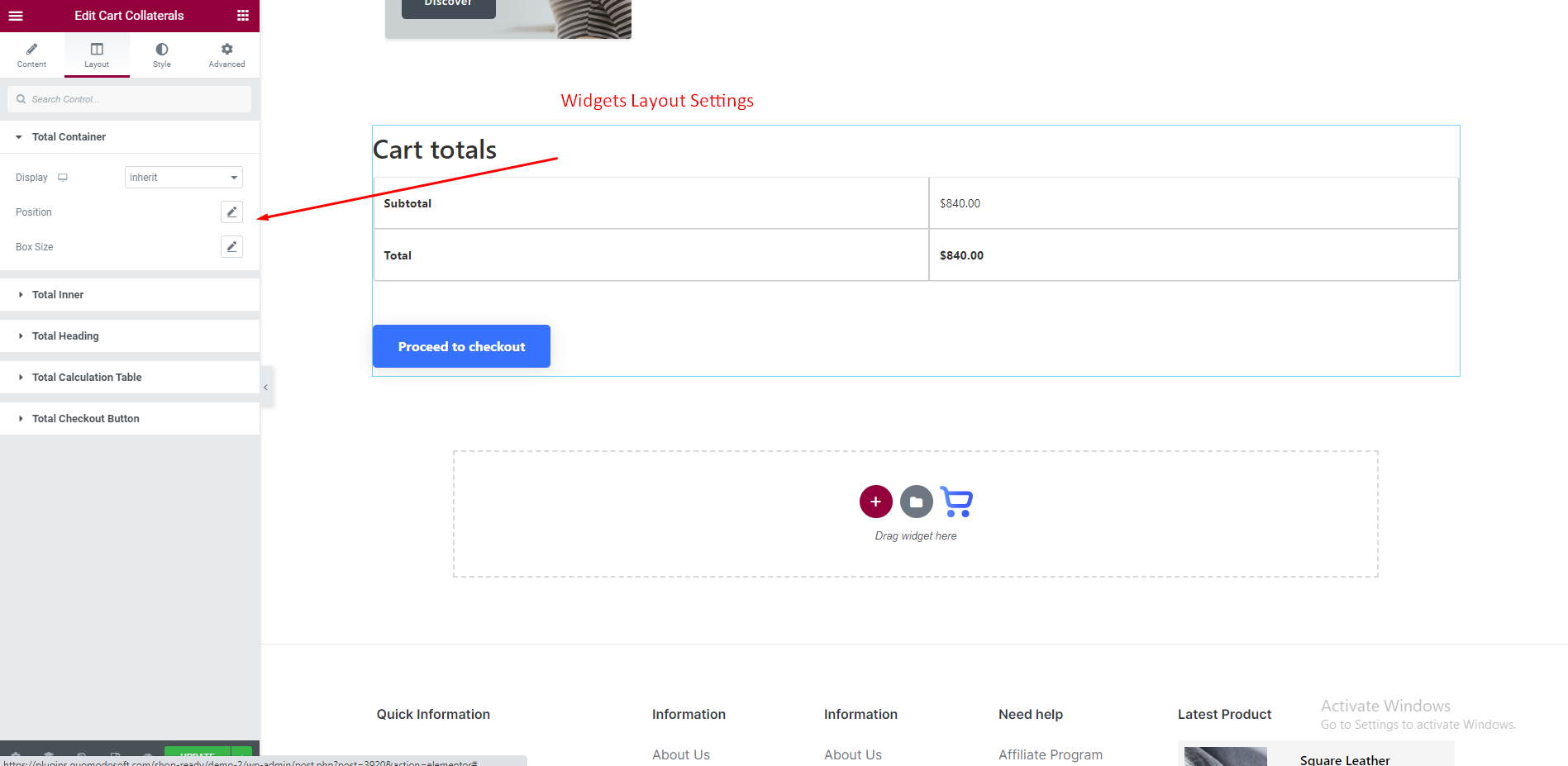Expand the Total Heading section

65,336
